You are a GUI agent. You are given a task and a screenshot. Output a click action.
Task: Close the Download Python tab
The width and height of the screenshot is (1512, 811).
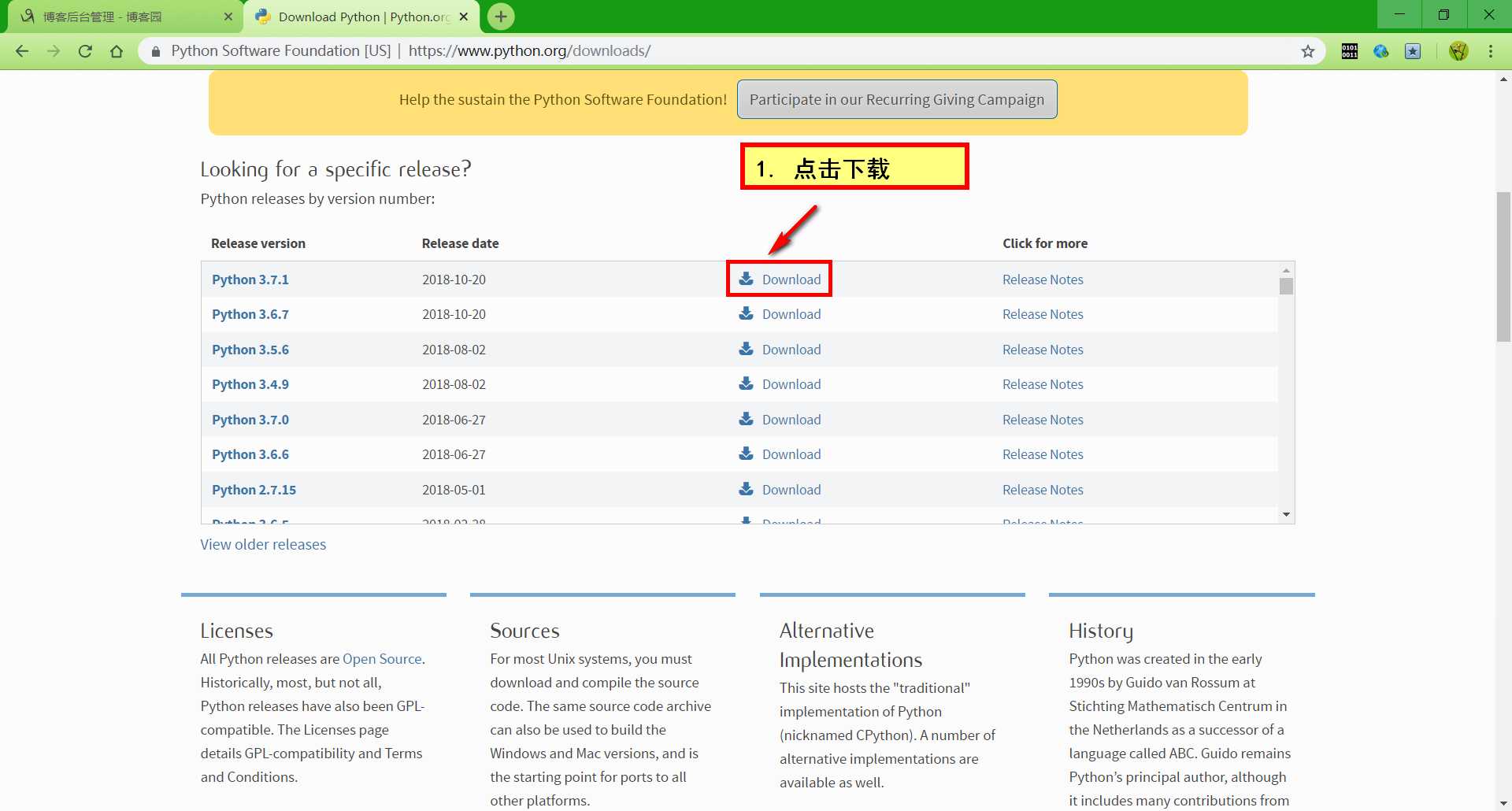point(464,17)
